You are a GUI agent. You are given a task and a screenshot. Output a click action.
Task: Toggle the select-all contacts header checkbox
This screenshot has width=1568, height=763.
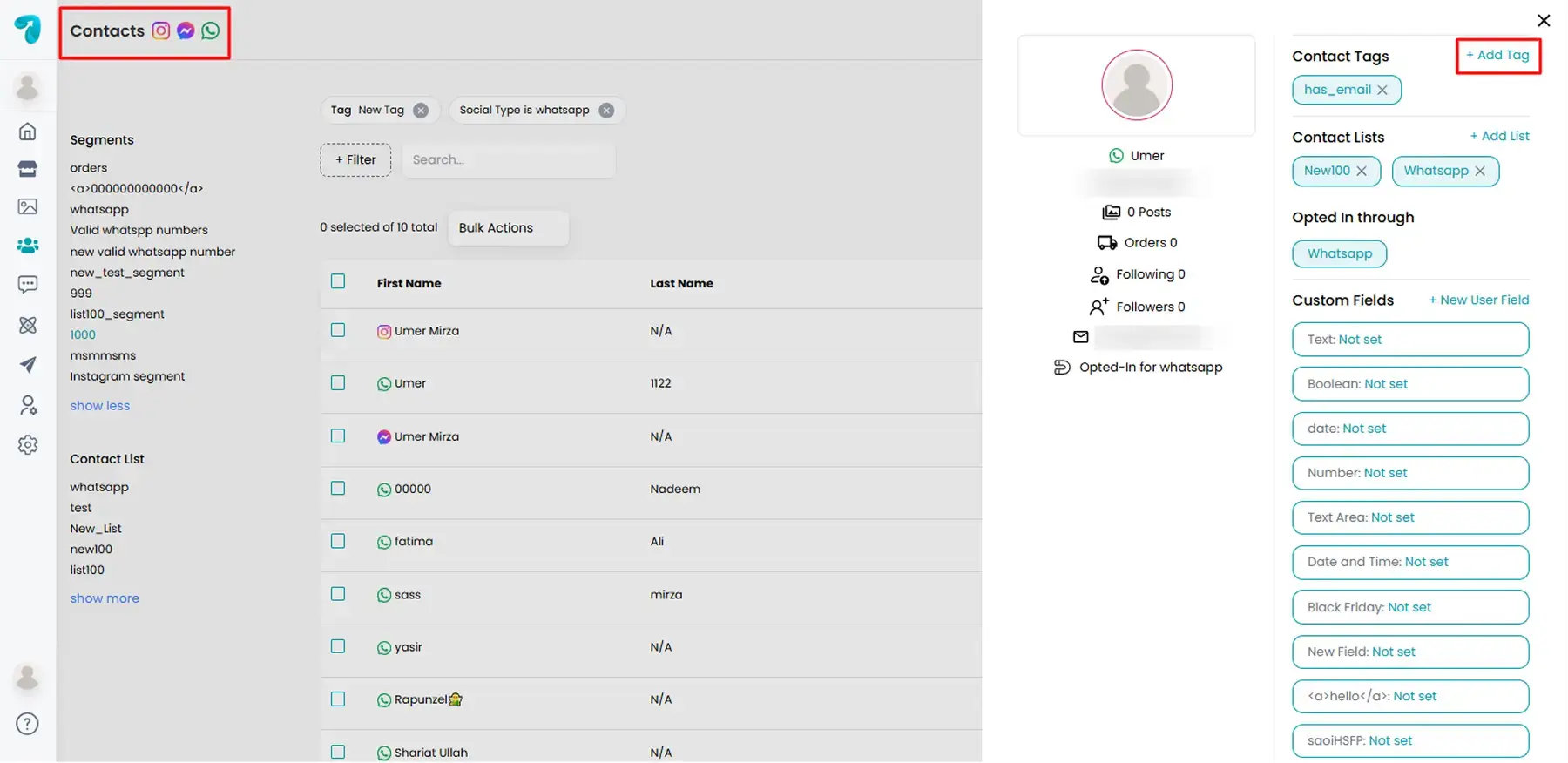[338, 281]
